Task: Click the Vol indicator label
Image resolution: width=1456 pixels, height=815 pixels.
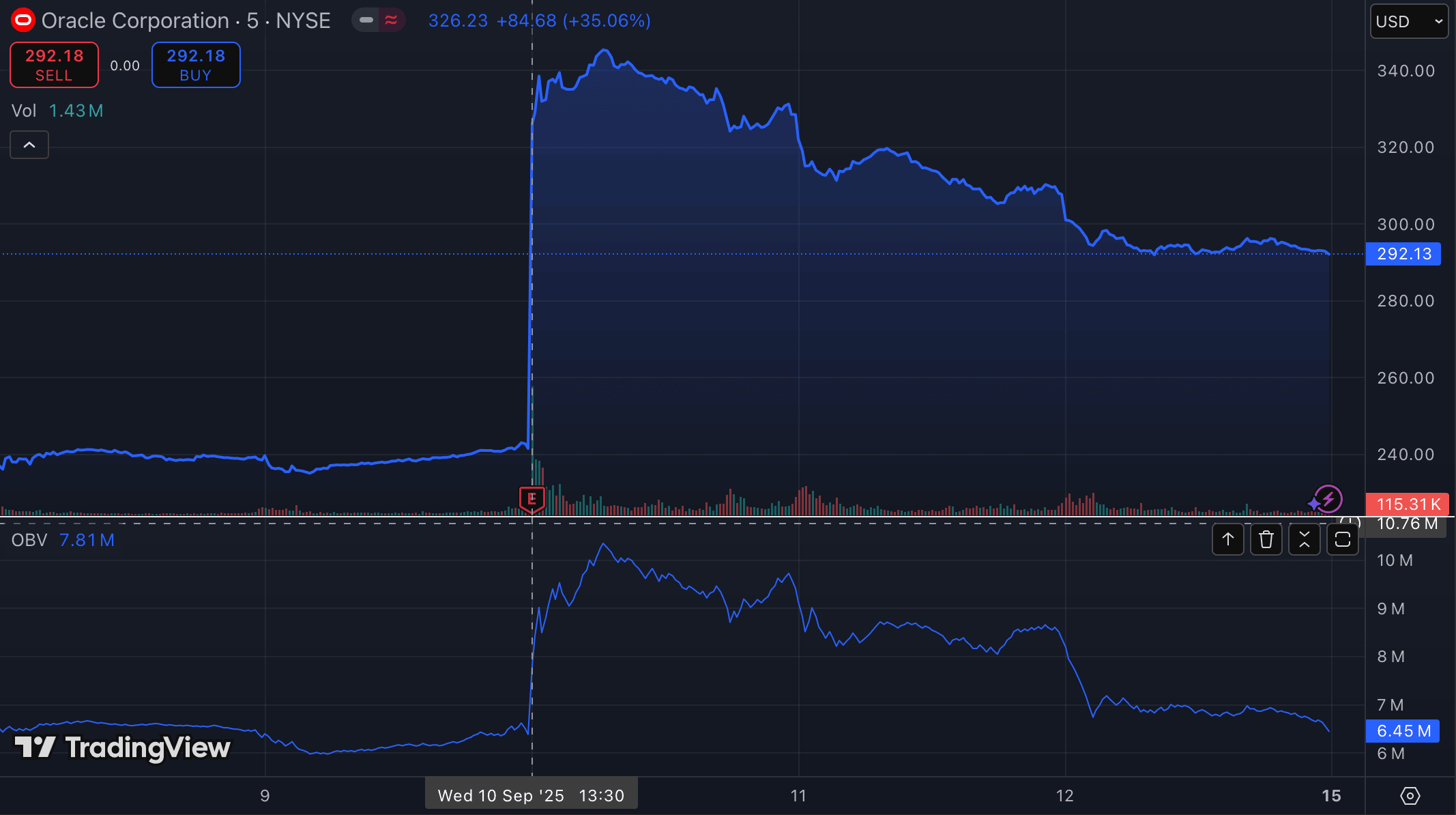Action: [x=24, y=111]
